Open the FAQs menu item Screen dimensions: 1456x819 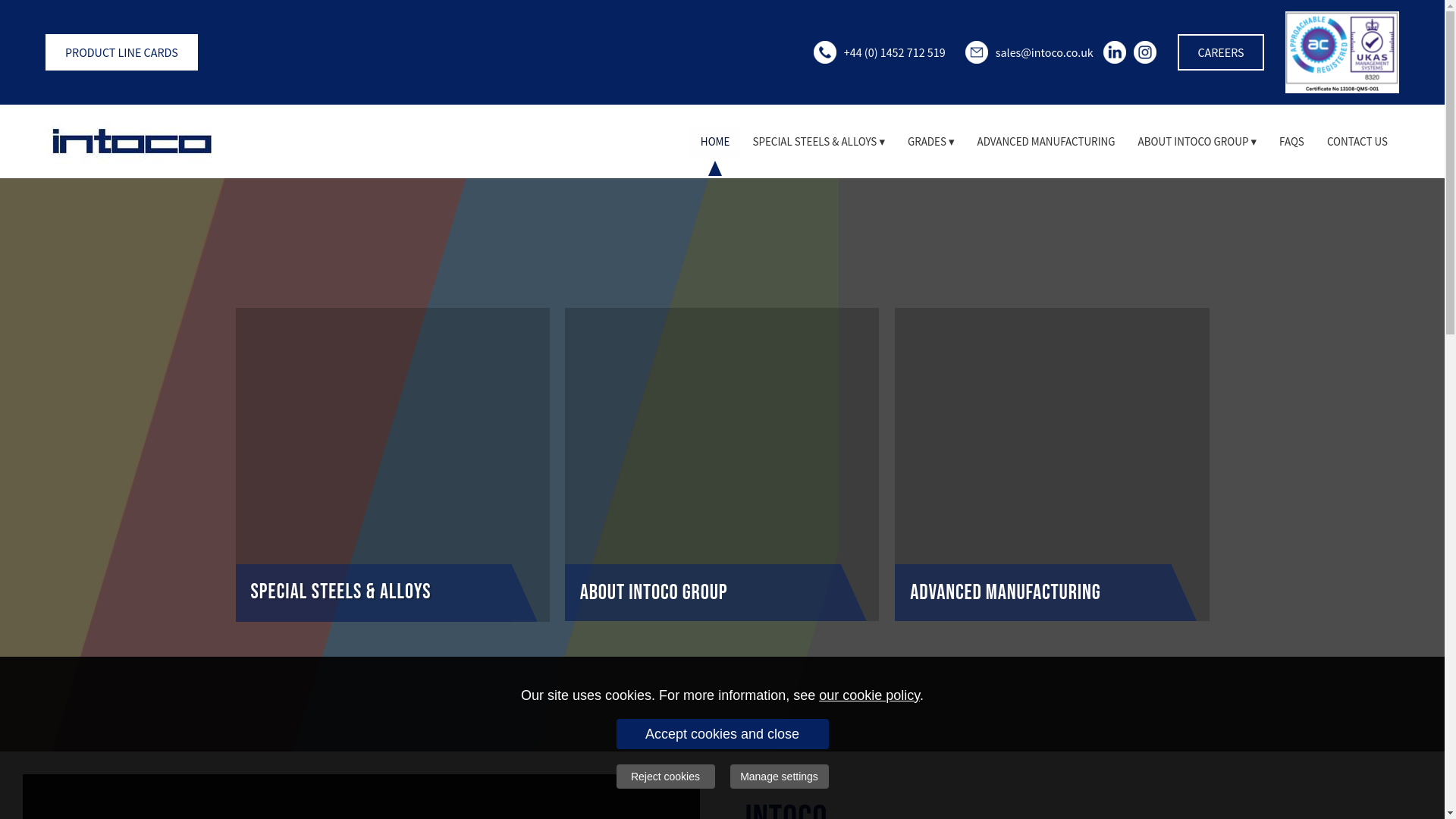(1291, 141)
